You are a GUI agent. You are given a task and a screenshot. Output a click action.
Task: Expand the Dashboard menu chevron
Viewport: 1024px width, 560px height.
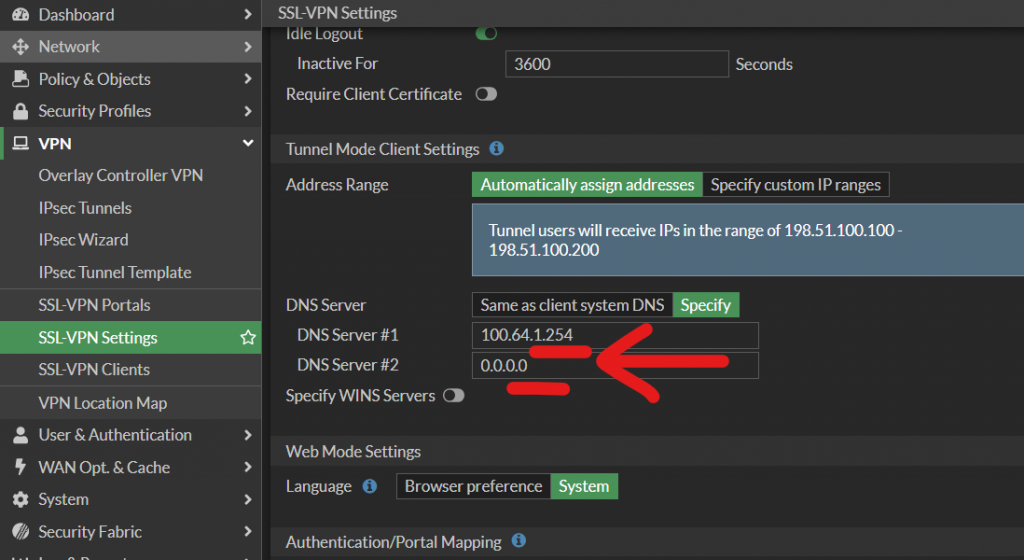(248, 14)
